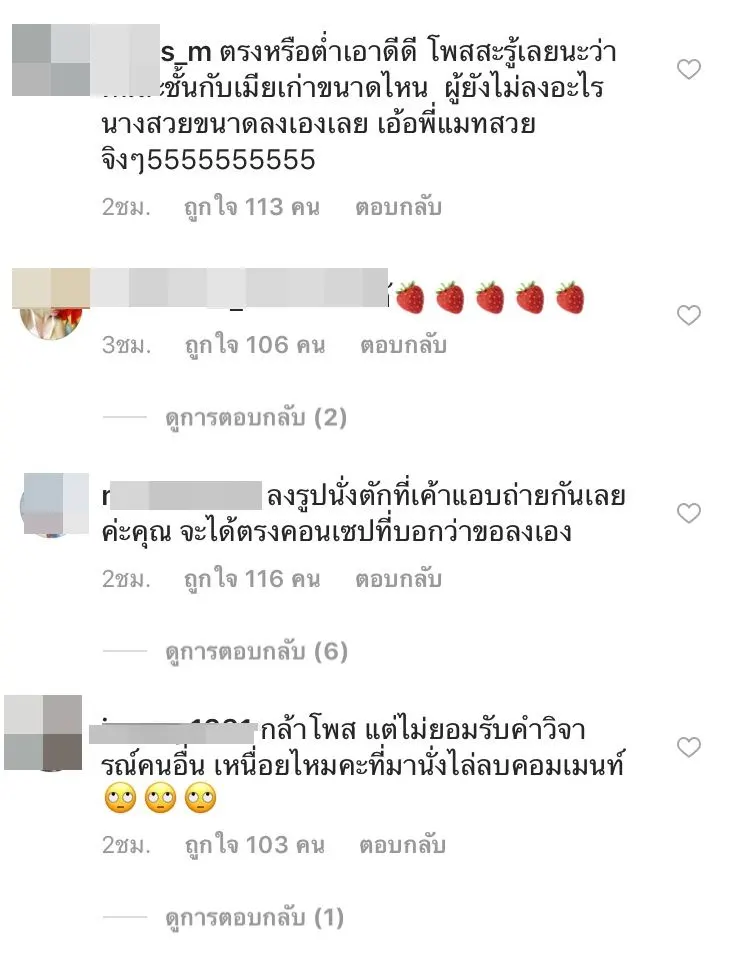This screenshot has width=745, height=965.
Task: Open profile picture beside strawberry comment
Action: (x=52, y=305)
